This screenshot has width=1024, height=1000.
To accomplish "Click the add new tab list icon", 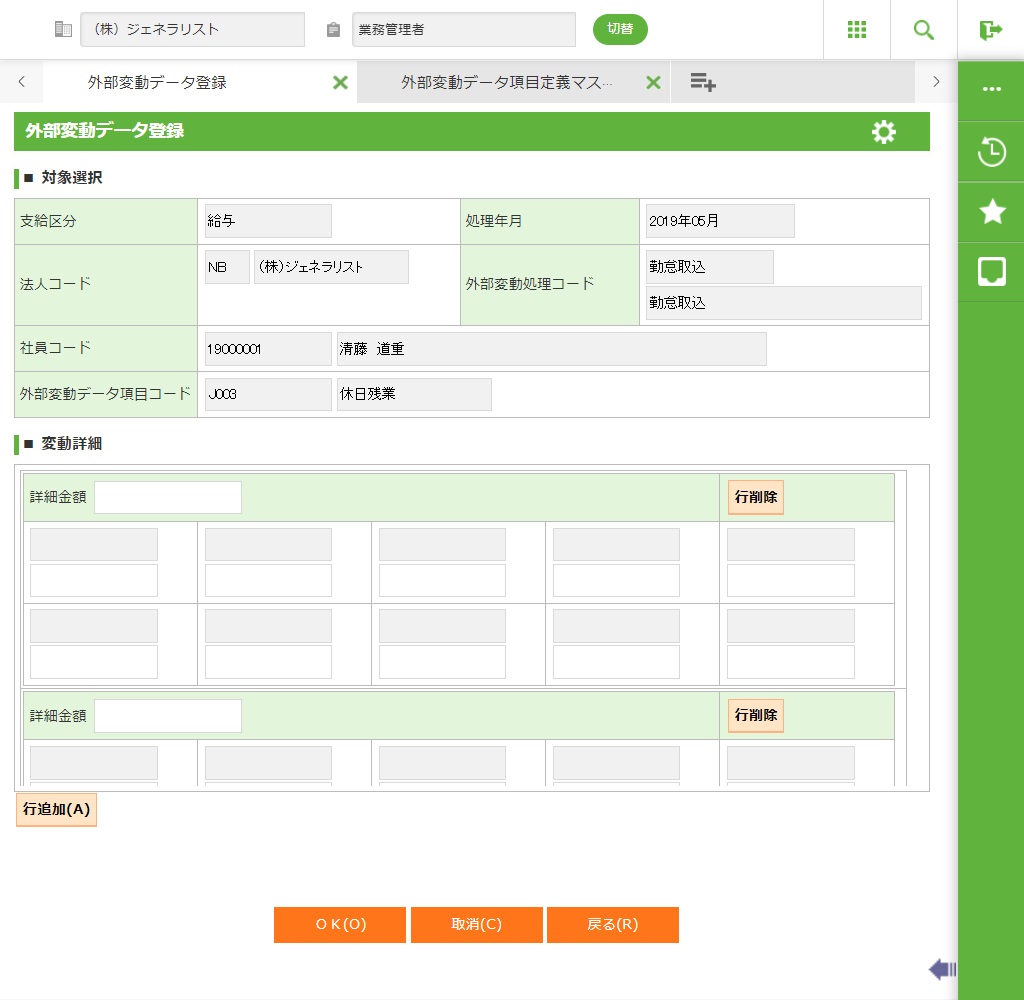I will [703, 83].
